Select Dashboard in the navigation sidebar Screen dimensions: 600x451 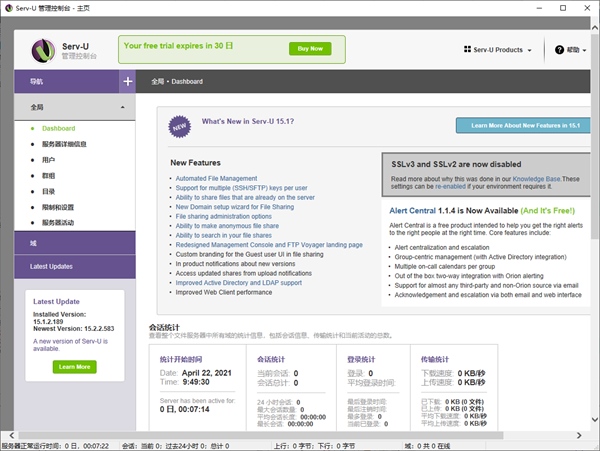pos(58,128)
